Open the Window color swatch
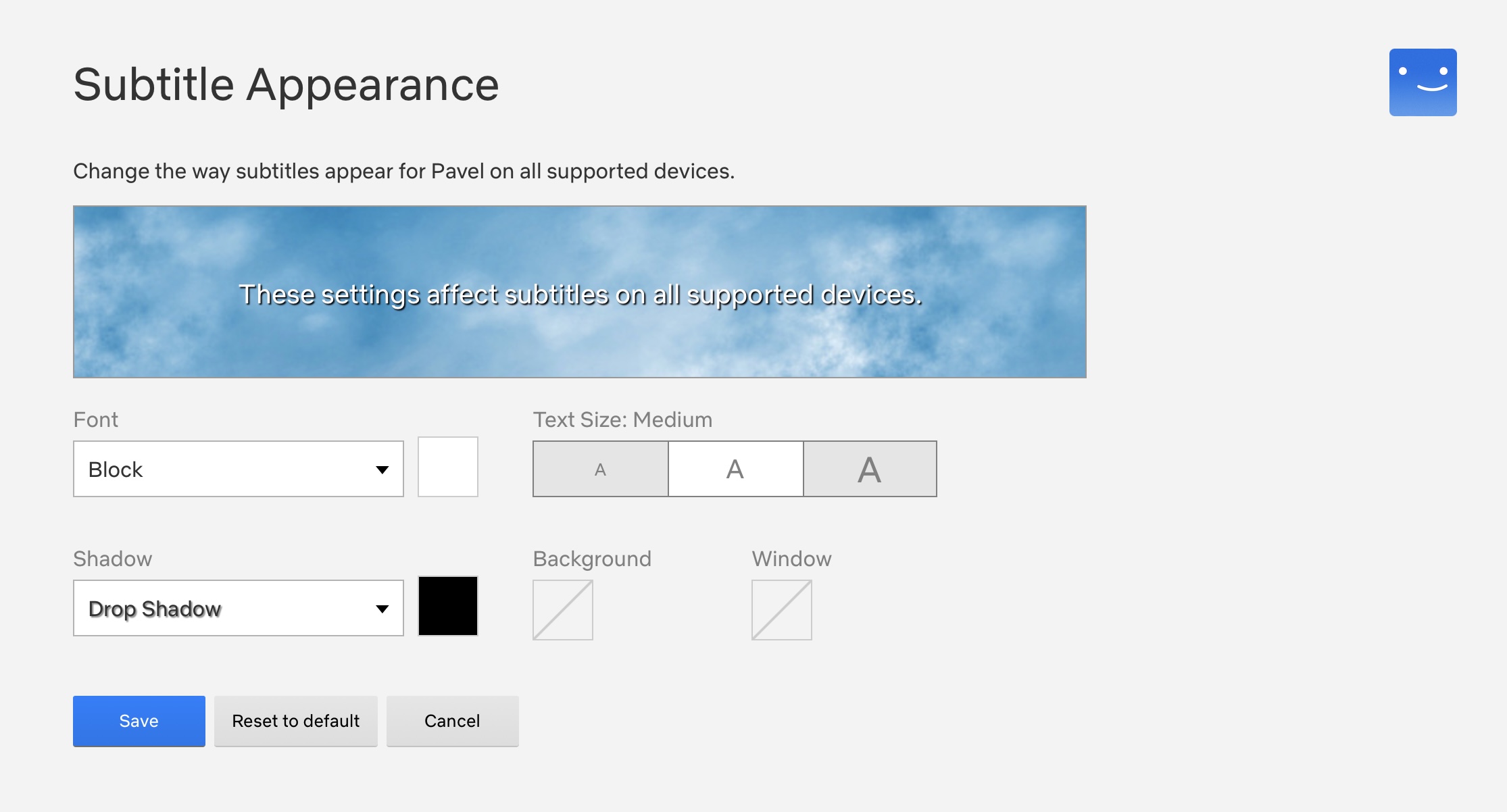The width and height of the screenshot is (1507, 812). coord(781,610)
